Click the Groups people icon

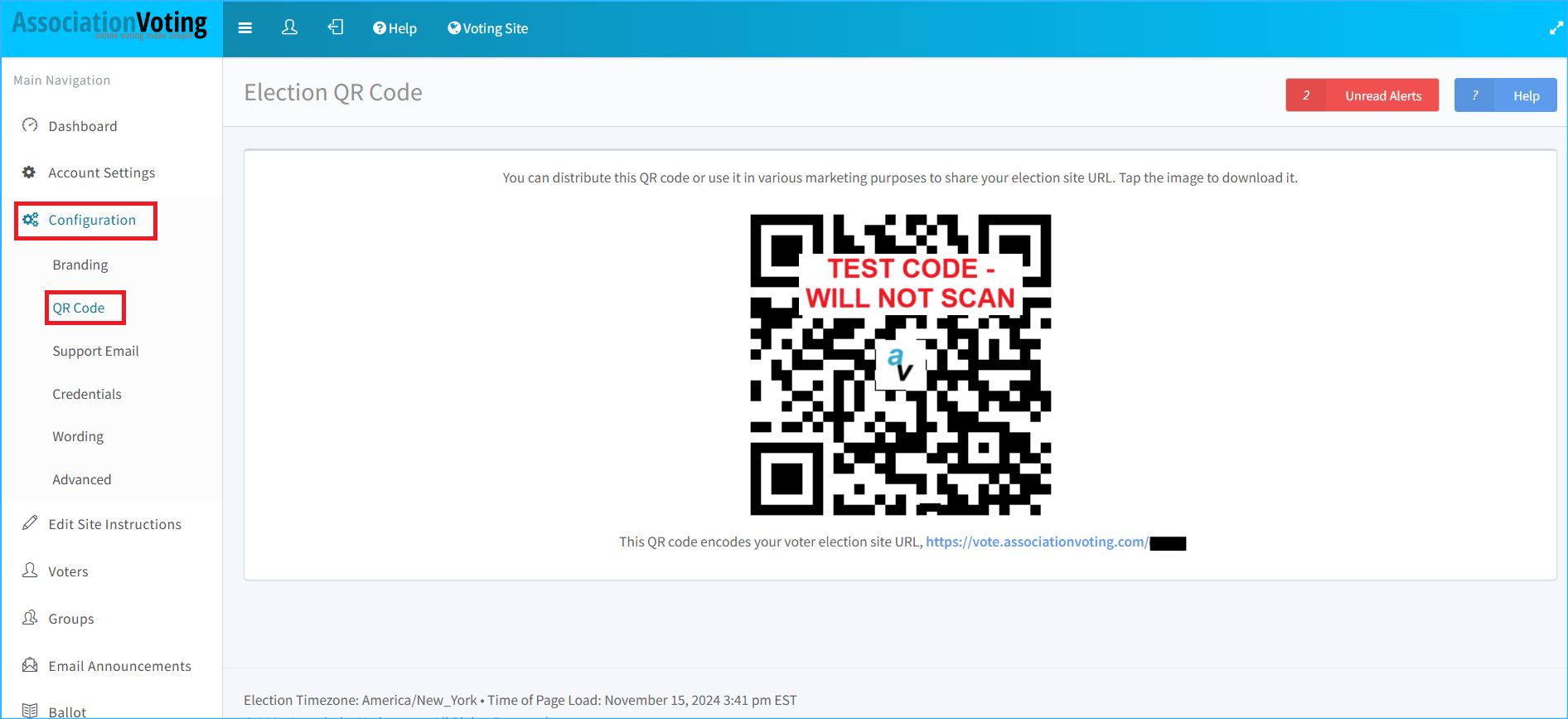[30, 617]
